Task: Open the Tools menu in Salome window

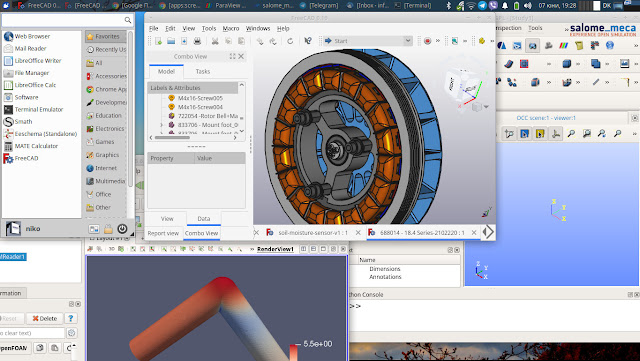Action: coord(535,28)
